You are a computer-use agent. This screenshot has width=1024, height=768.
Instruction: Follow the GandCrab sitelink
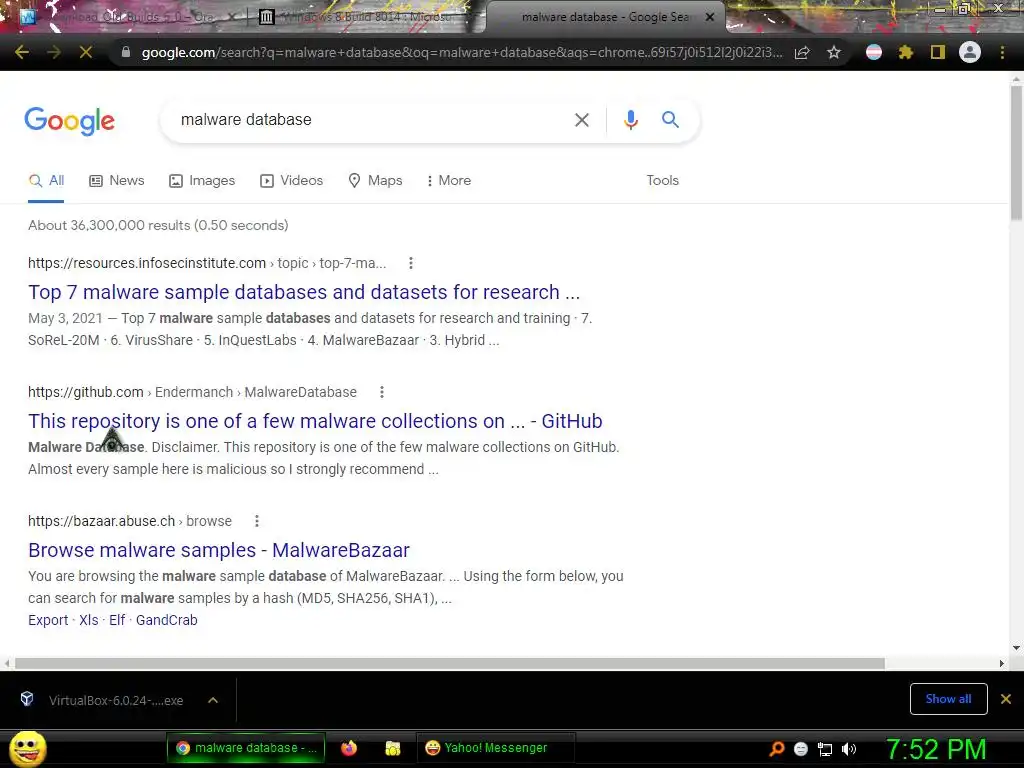point(167,620)
